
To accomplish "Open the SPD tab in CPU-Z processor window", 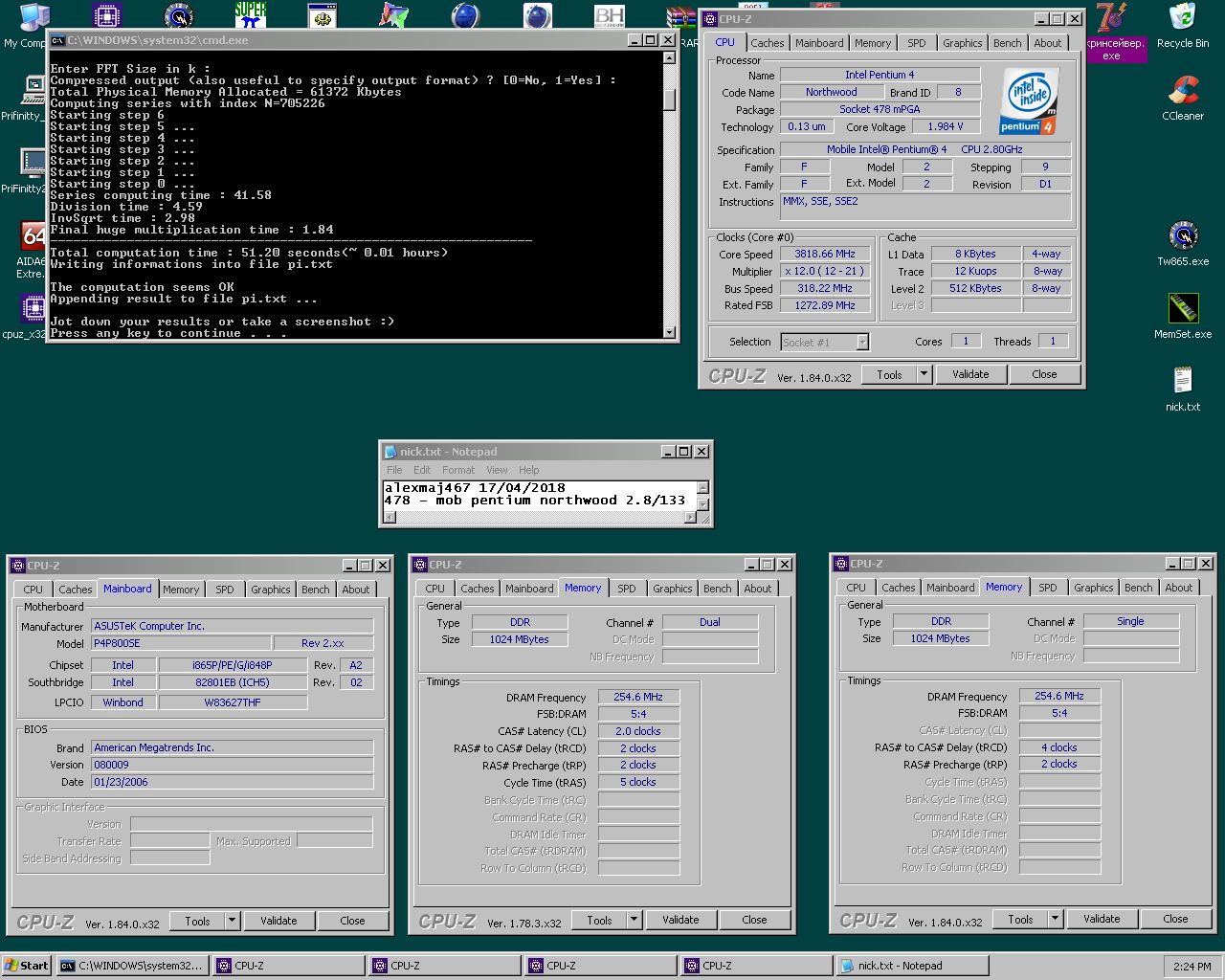I will point(916,43).
